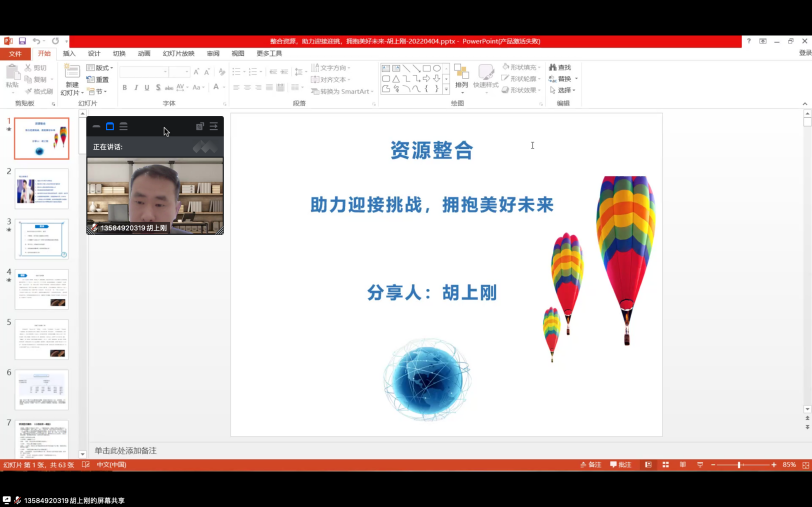Viewport: 812px width, 507px height.
Task: Click the Save icon in quick access toolbar
Action: tap(22, 41)
